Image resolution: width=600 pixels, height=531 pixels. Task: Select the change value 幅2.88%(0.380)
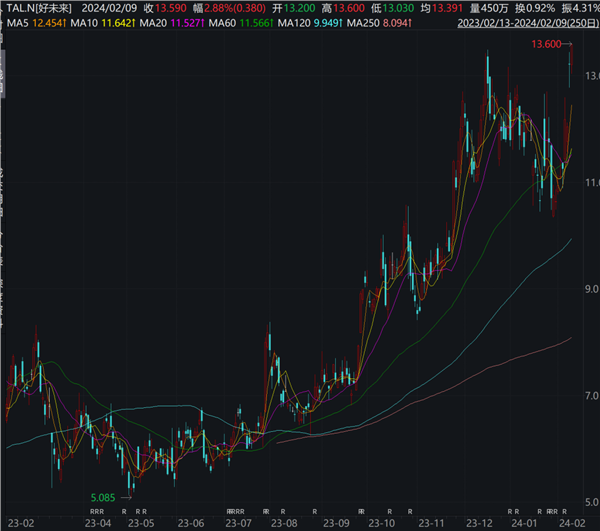[229, 8]
